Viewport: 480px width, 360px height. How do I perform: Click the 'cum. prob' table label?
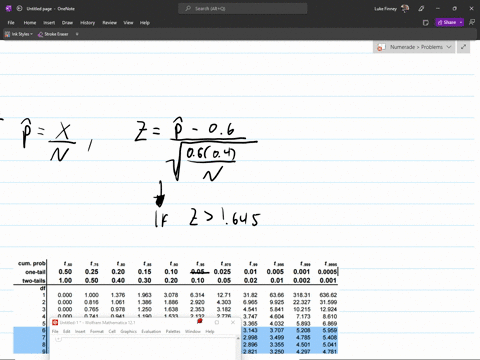pos(31,263)
